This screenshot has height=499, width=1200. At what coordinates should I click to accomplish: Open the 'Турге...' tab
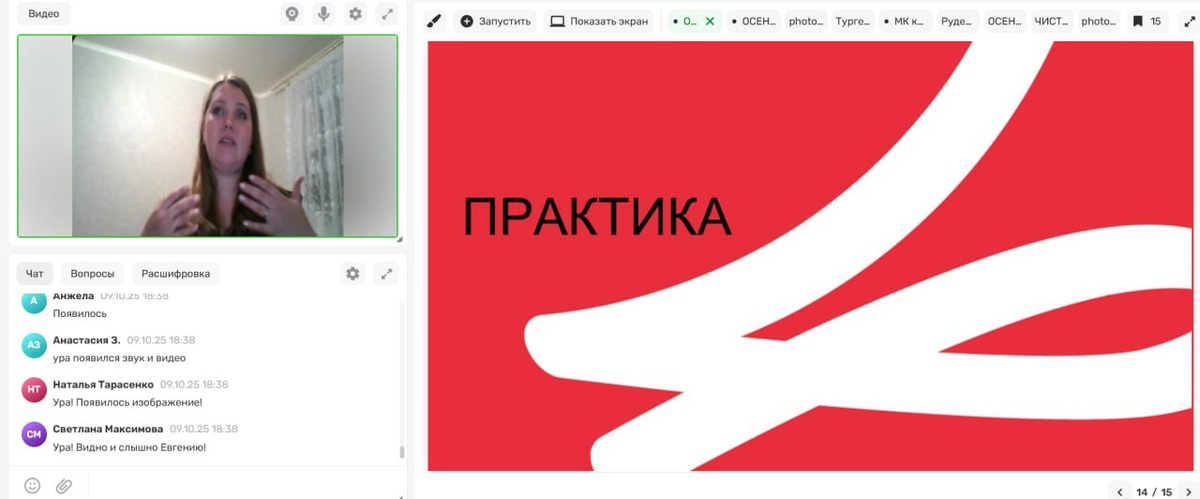click(853, 21)
